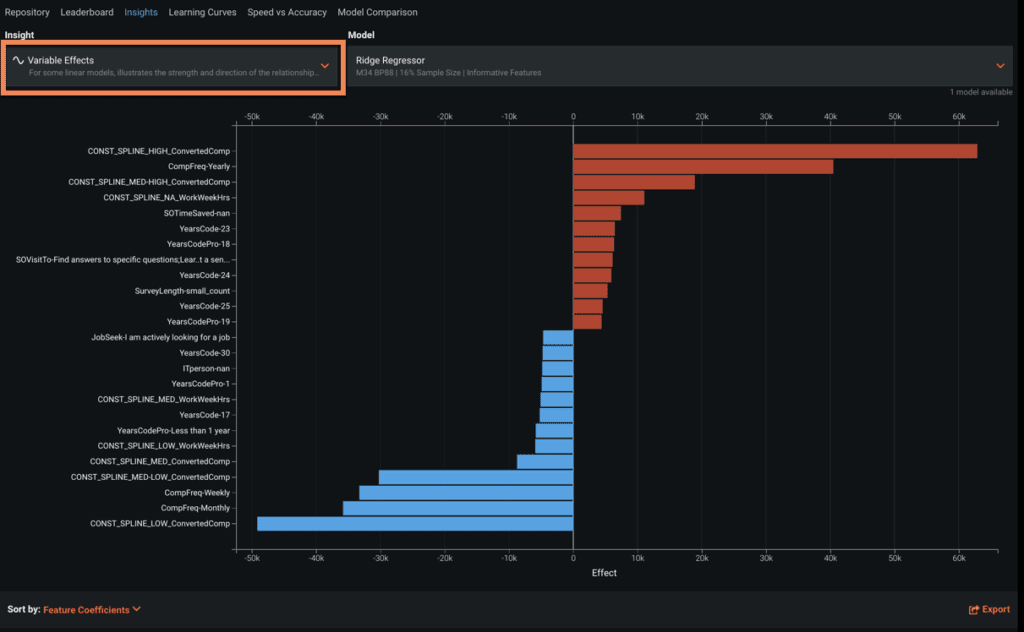
Task: Go to Speed vs Accuracy tab
Action: (287, 12)
